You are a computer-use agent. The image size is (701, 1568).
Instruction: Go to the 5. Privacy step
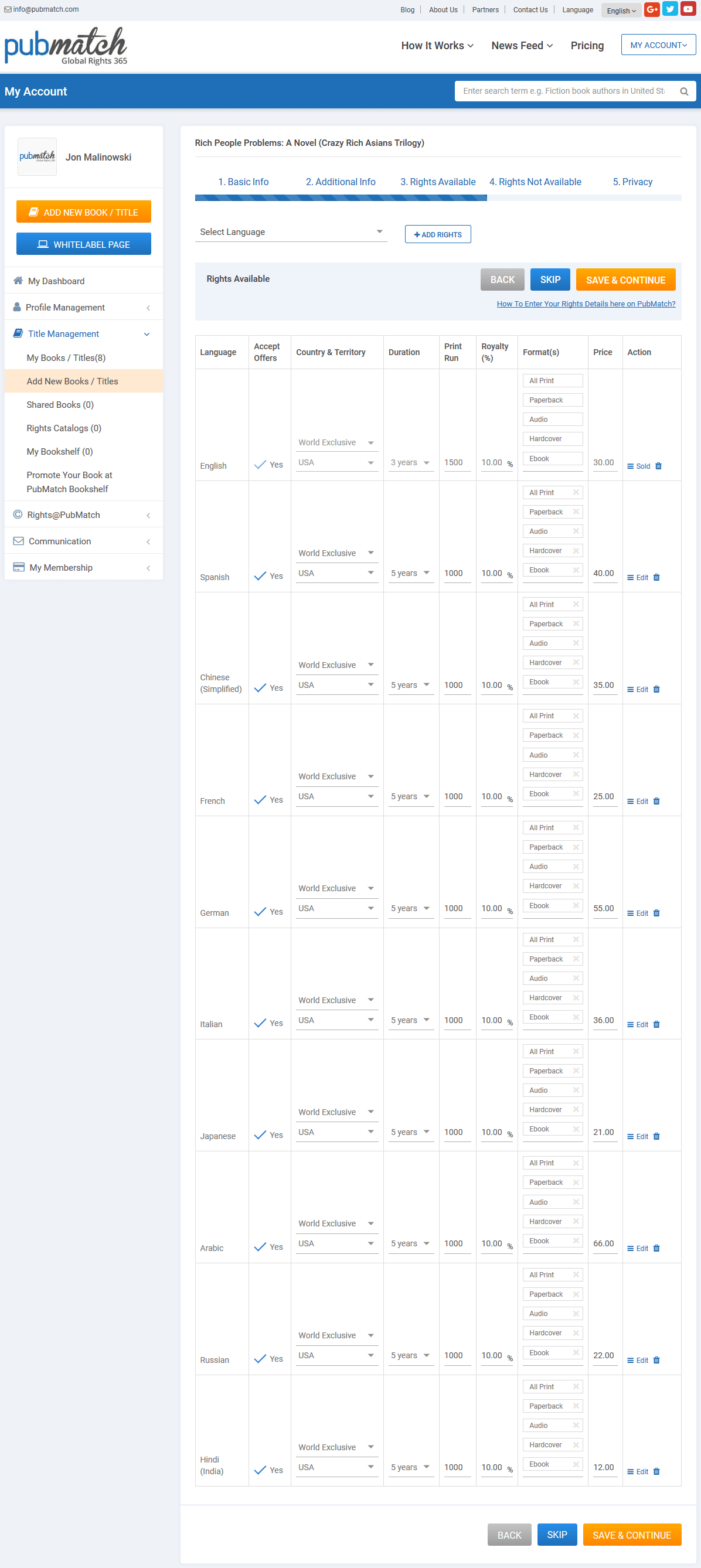[x=633, y=182]
